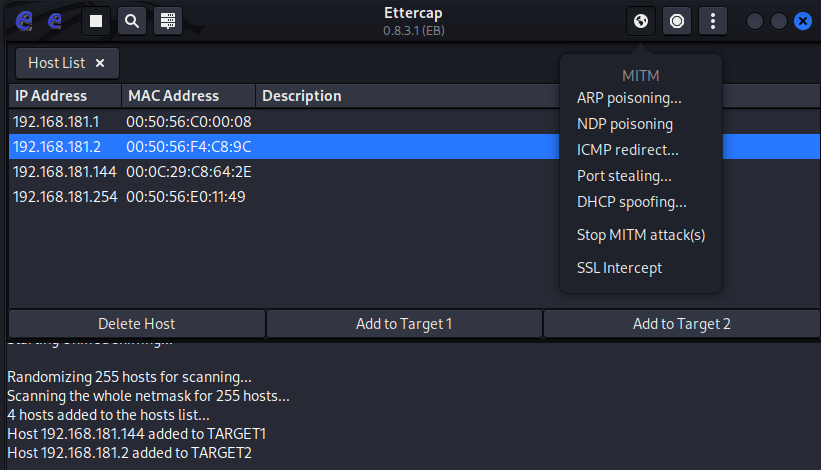
Task: Click the MITM globe menu icon
Action: [640, 20]
